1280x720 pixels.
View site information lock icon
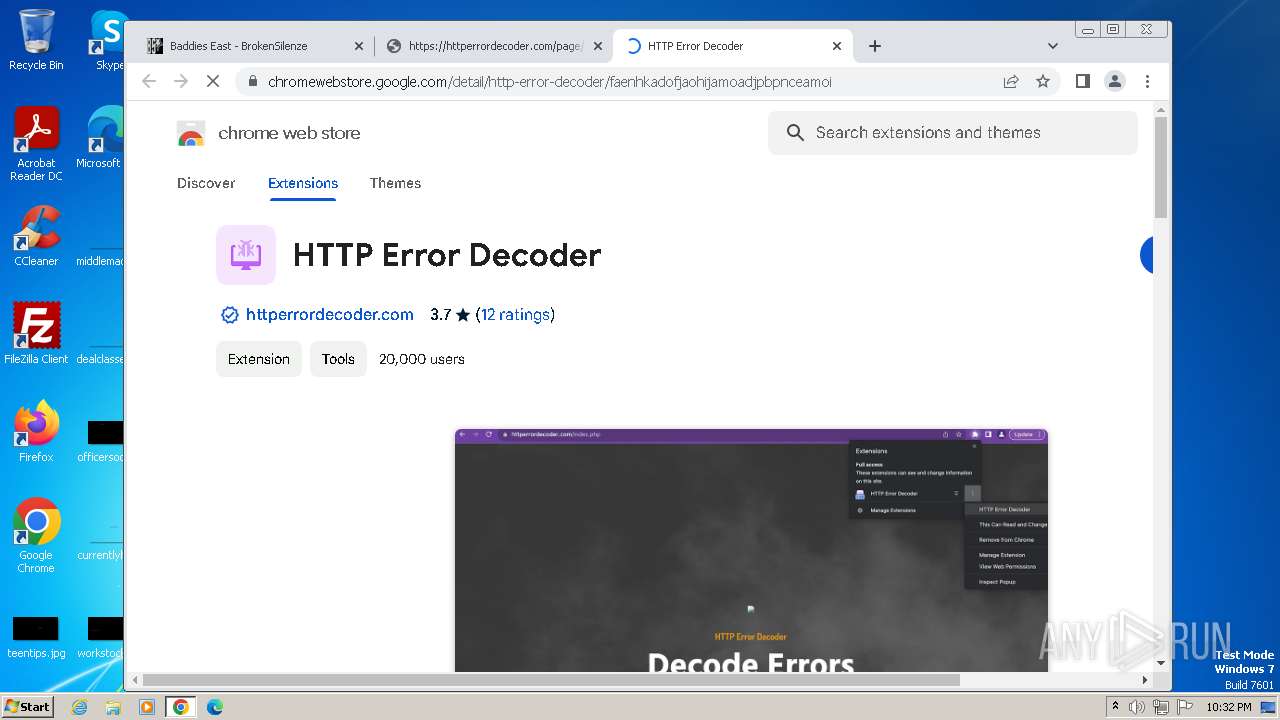coord(253,81)
